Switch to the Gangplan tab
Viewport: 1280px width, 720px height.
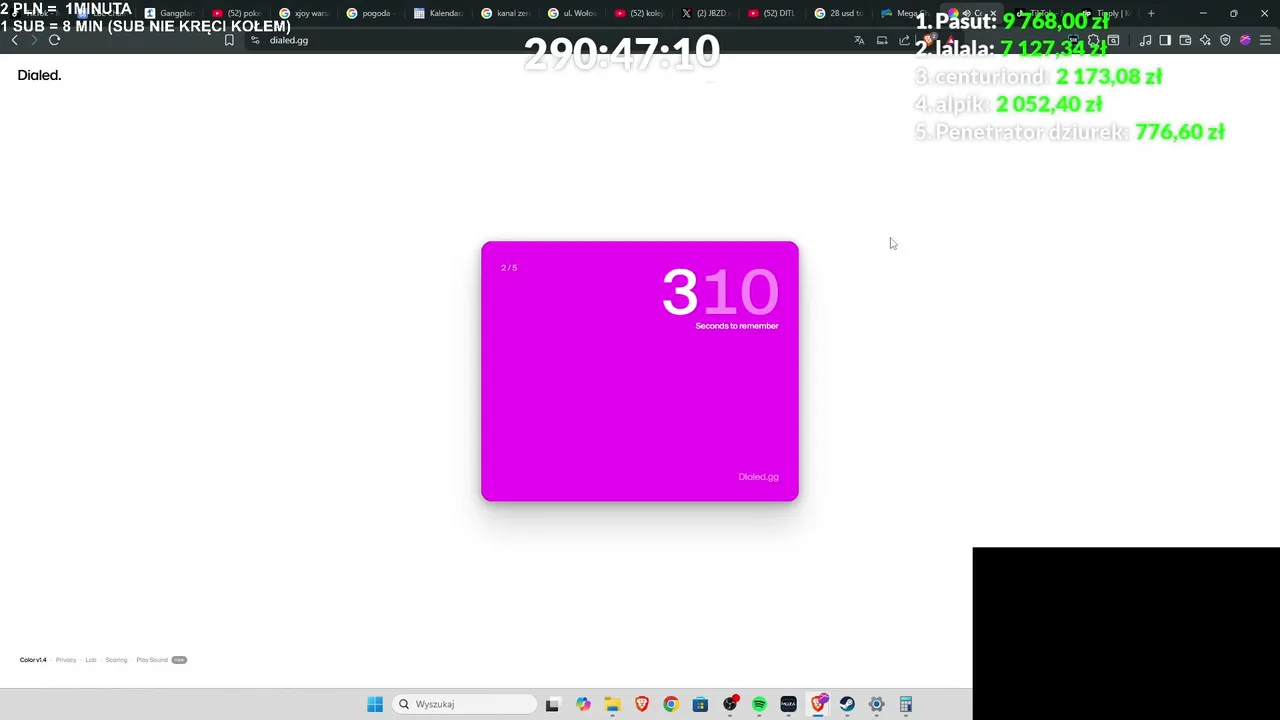[170, 13]
